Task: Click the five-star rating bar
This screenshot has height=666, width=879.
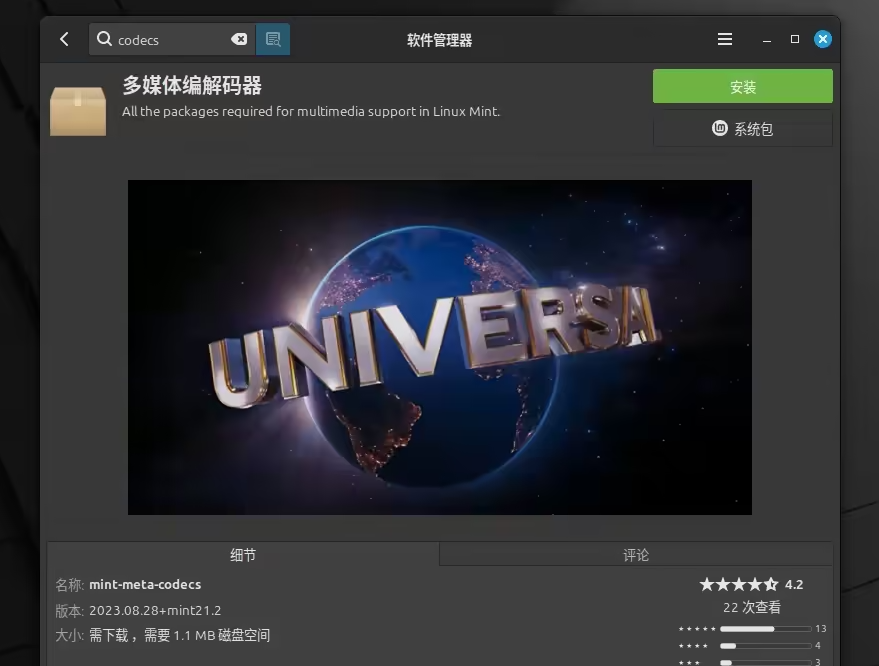Action: pyautogui.click(x=765, y=629)
